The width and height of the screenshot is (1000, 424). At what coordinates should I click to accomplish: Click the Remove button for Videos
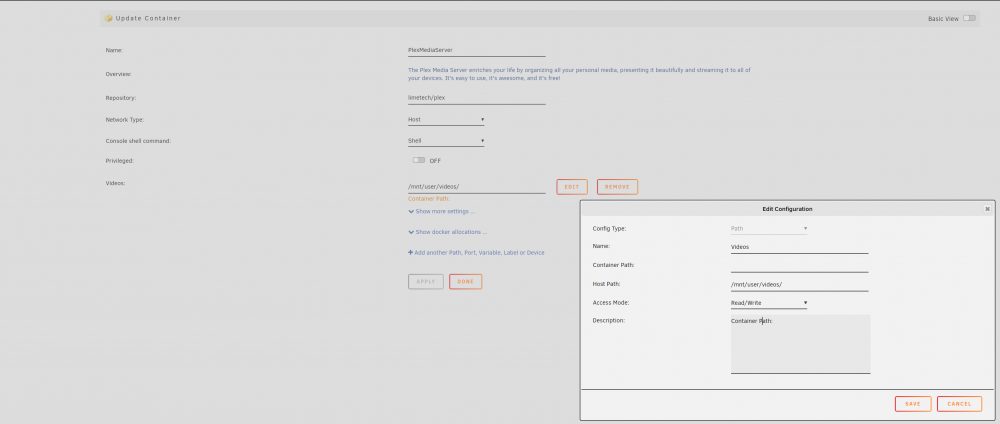[x=617, y=187]
